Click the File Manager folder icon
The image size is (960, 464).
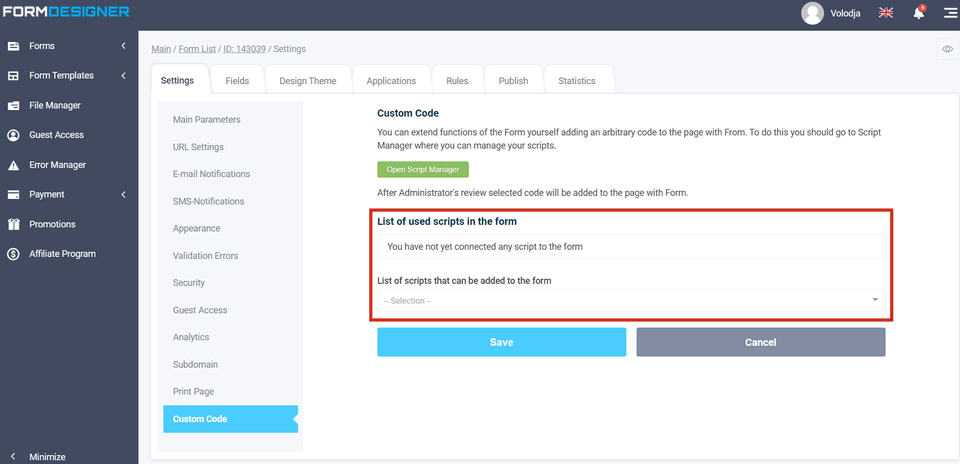pyautogui.click(x=14, y=105)
